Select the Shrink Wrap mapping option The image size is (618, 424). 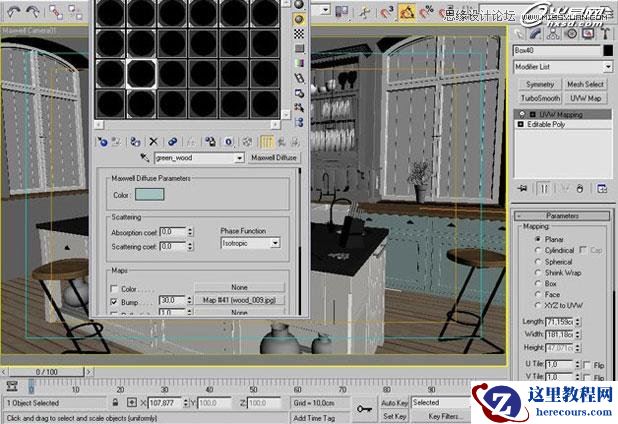pyautogui.click(x=538, y=272)
